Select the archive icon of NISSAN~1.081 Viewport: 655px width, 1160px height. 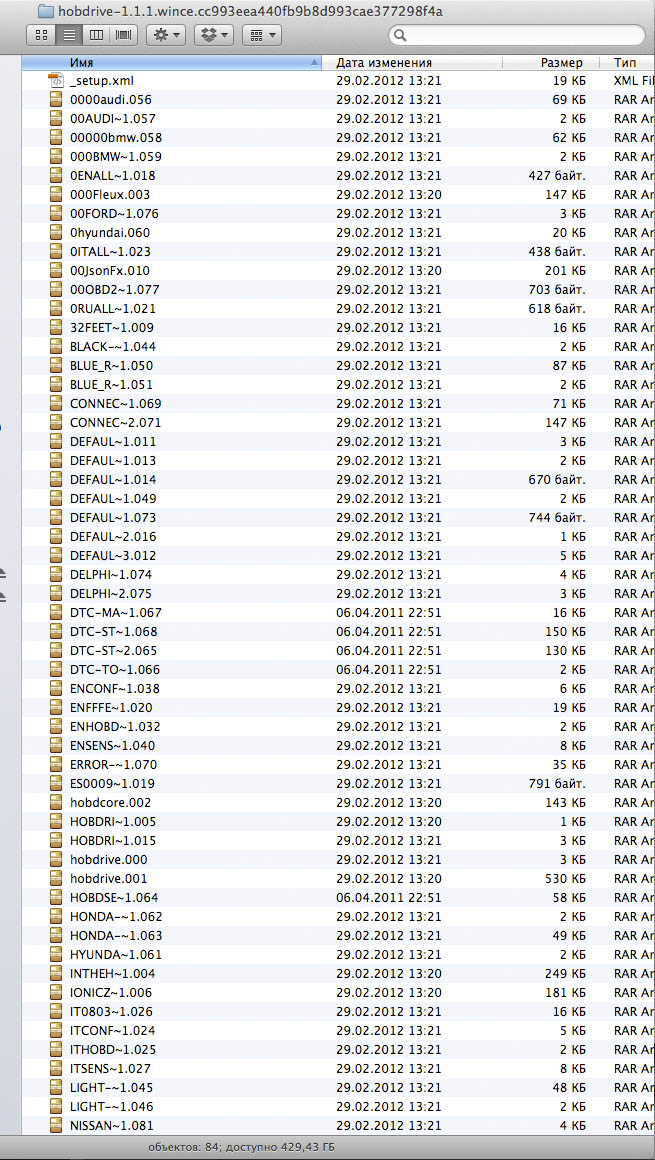click(57, 1126)
